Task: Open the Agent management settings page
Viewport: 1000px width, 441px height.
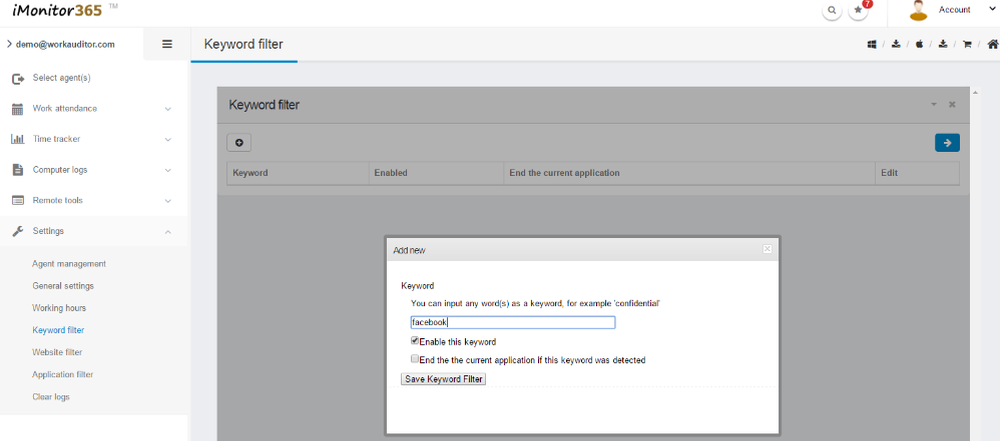Action: (69, 264)
